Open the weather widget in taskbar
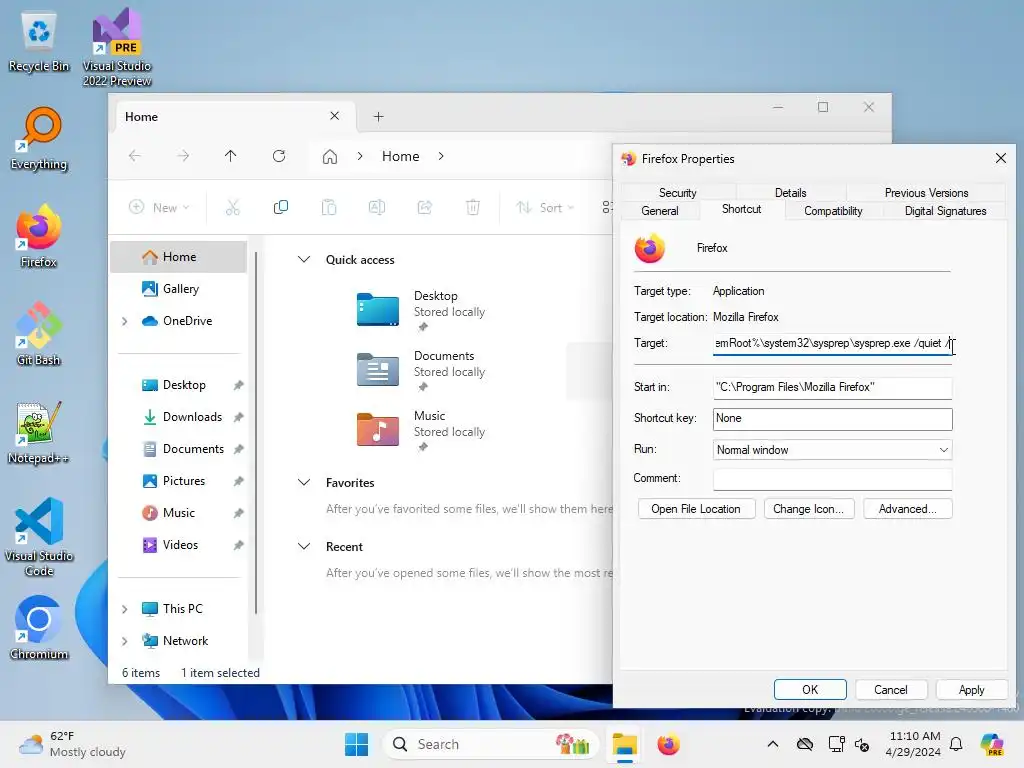The width and height of the screenshot is (1024, 768). pyautogui.click(x=72, y=744)
